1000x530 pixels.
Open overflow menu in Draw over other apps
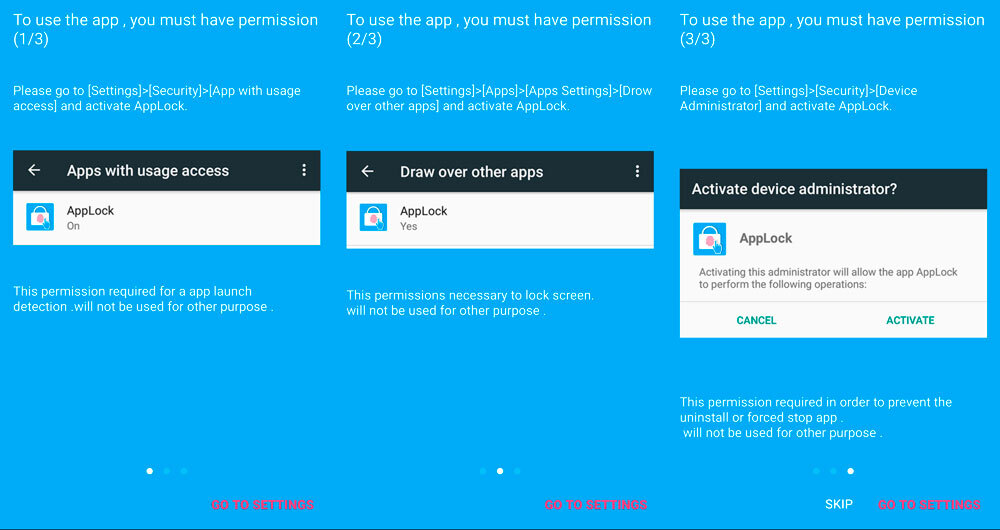[x=637, y=172]
